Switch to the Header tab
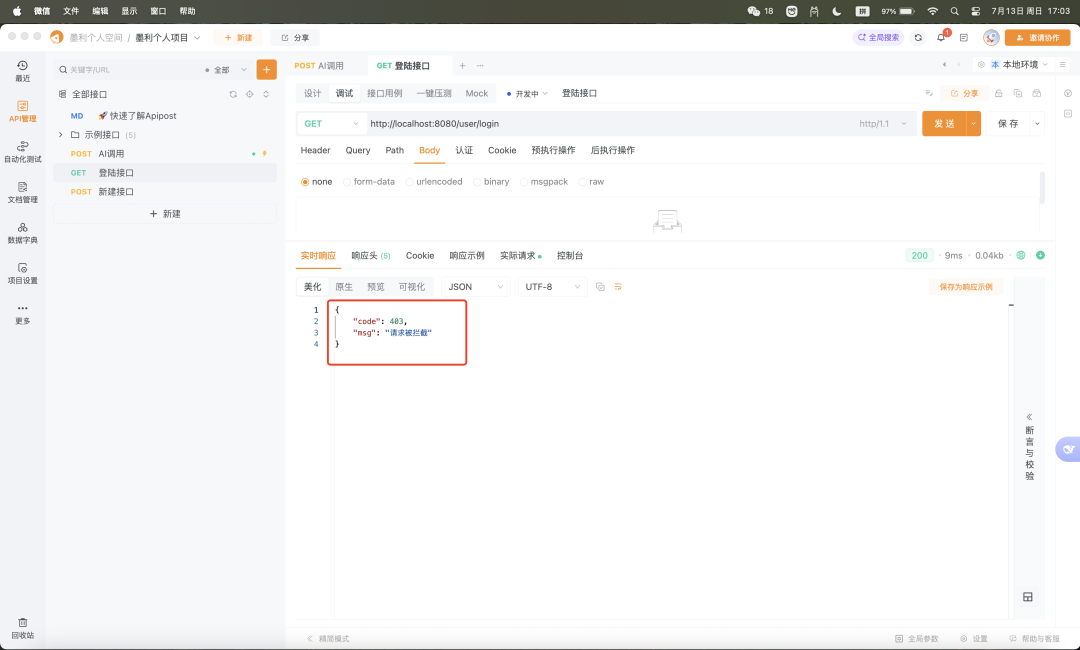The height and width of the screenshot is (650, 1080). [x=315, y=150]
